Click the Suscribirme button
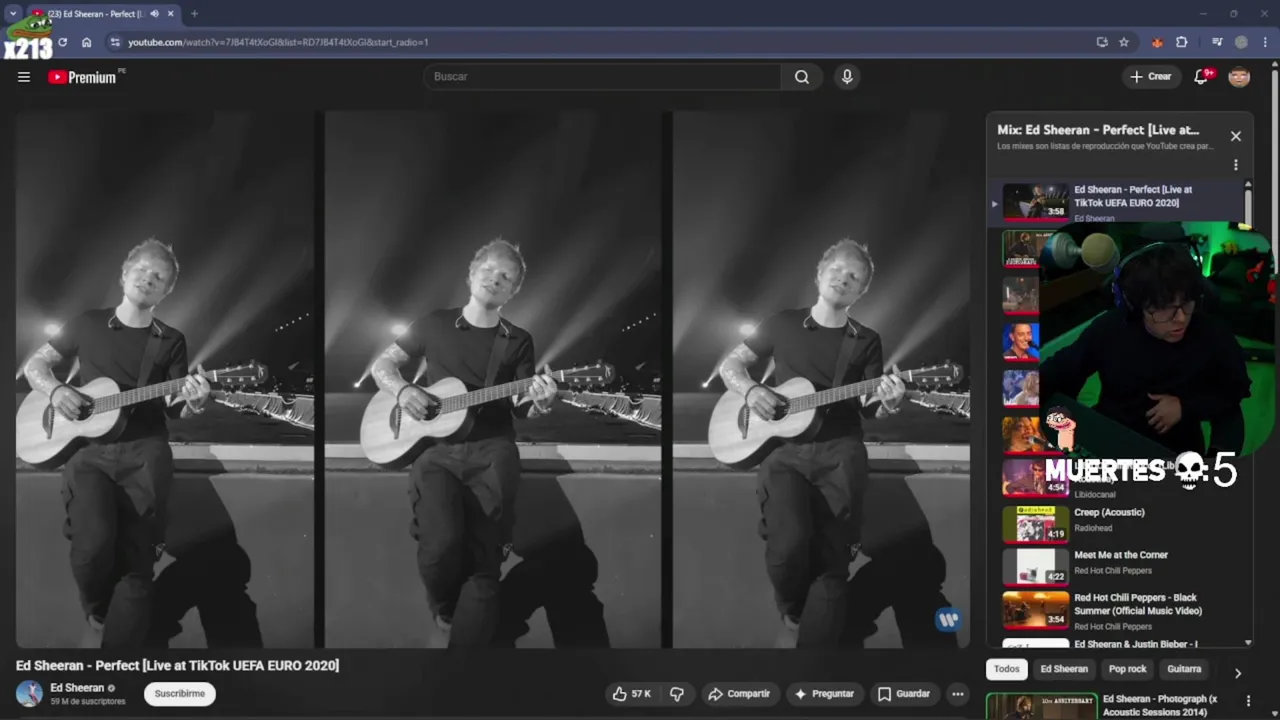1280x720 pixels. 180,694
